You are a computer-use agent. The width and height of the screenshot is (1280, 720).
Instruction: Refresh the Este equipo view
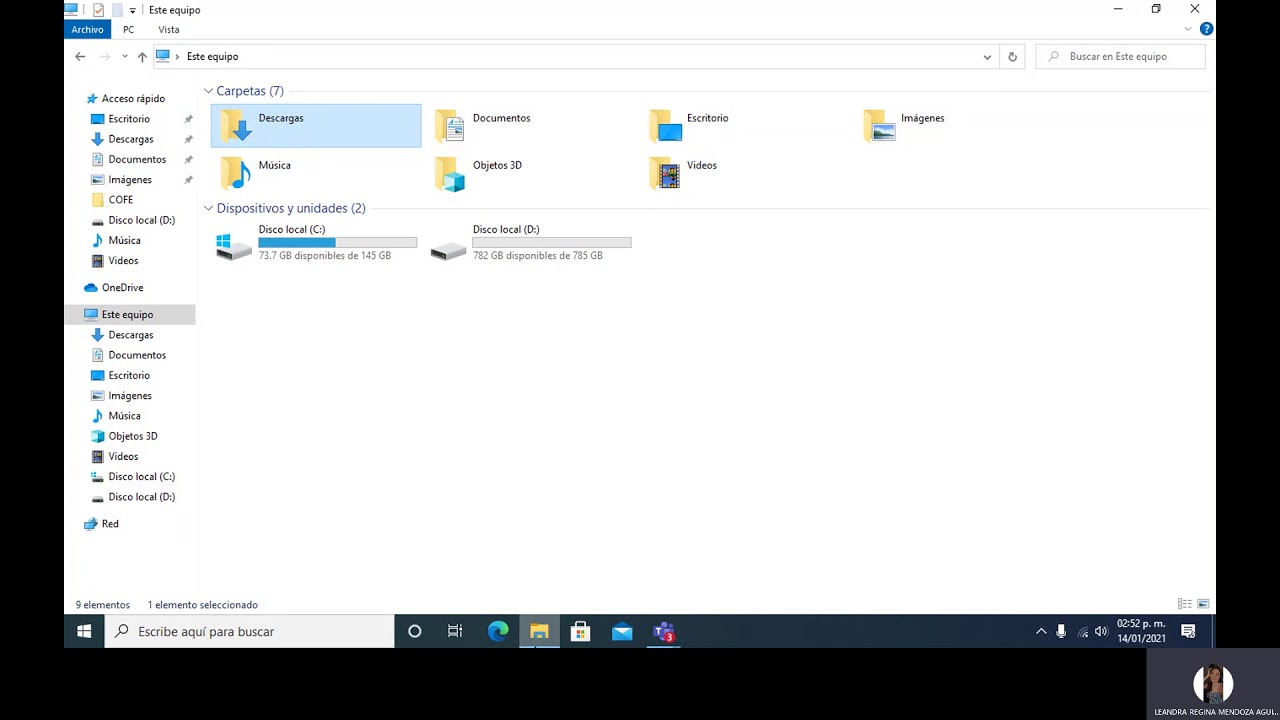pos(1012,57)
